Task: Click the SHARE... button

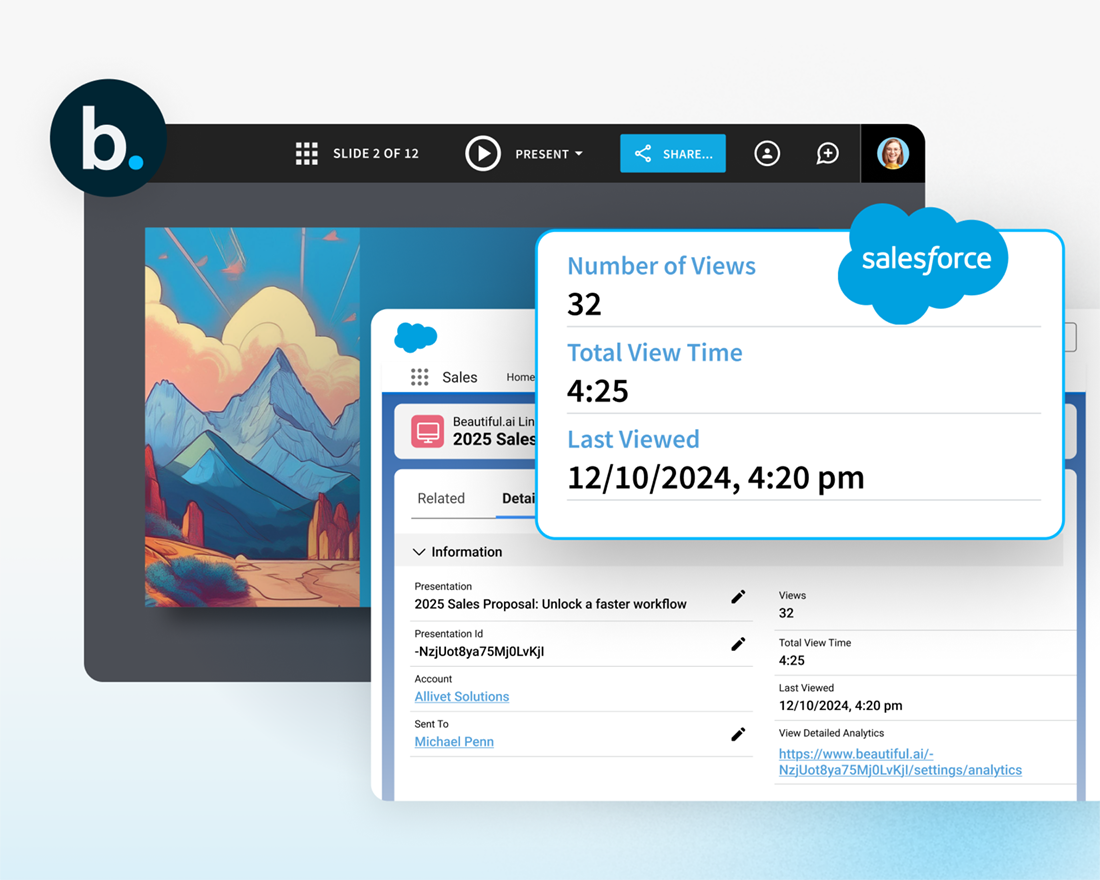Action: (x=673, y=154)
